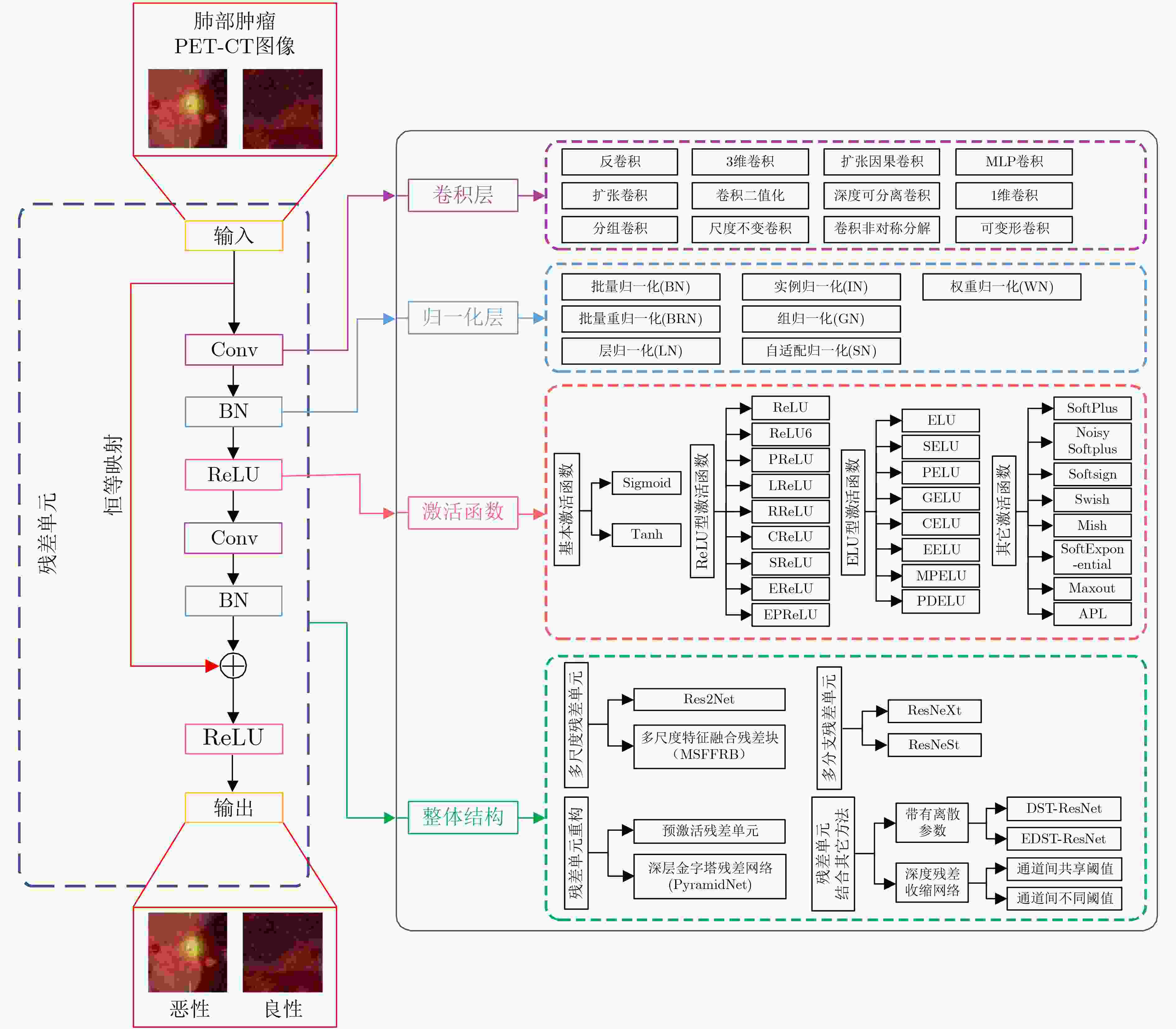The width and height of the screenshot is (1176, 1029).
Task: Click the thumbnail above the 恶性 label
Action: tap(188, 952)
